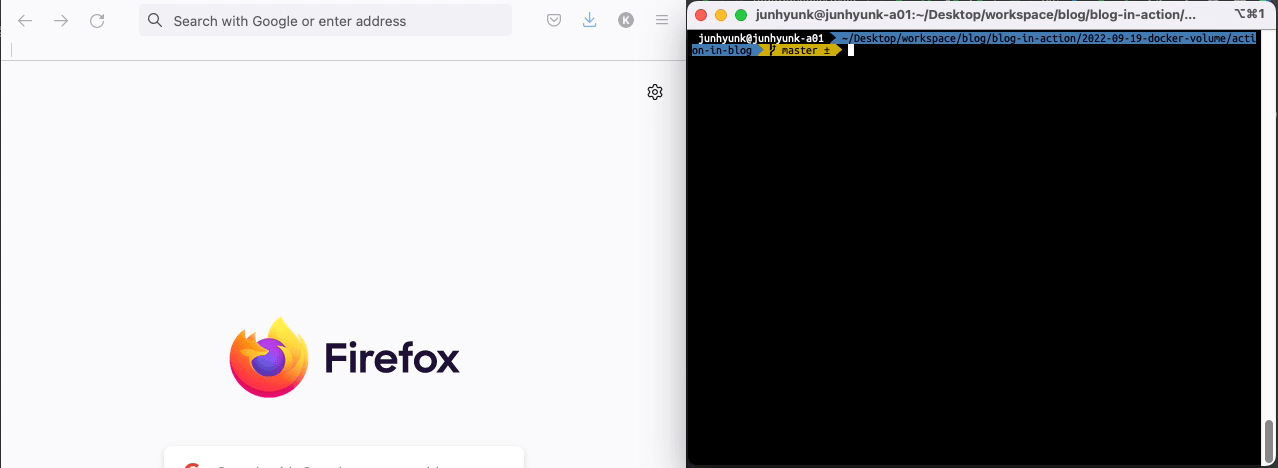Click the Firefox logo on new tab

269,357
